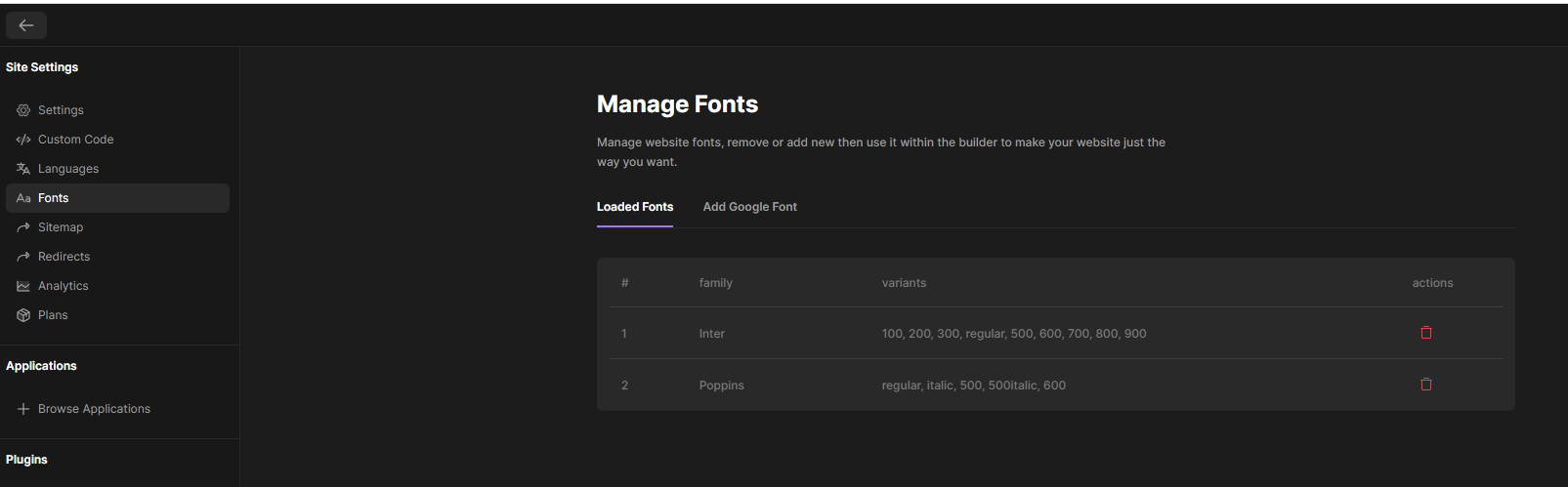
Task: Delete the Poppins font via trash icon
Action: (1426, 385)
